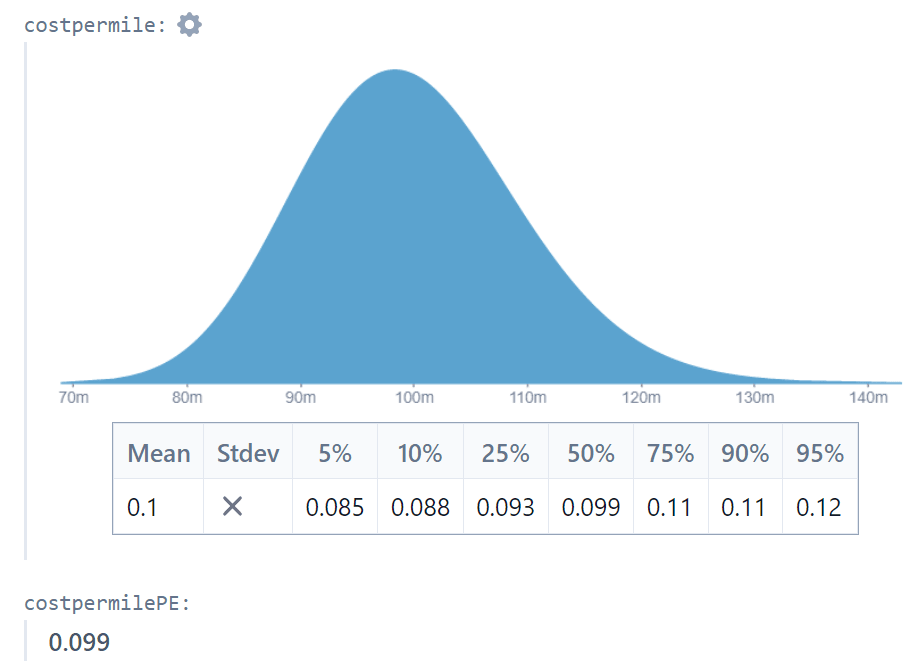
Task: Click the 100m axis tick label
Action: [x=414, y=398]
